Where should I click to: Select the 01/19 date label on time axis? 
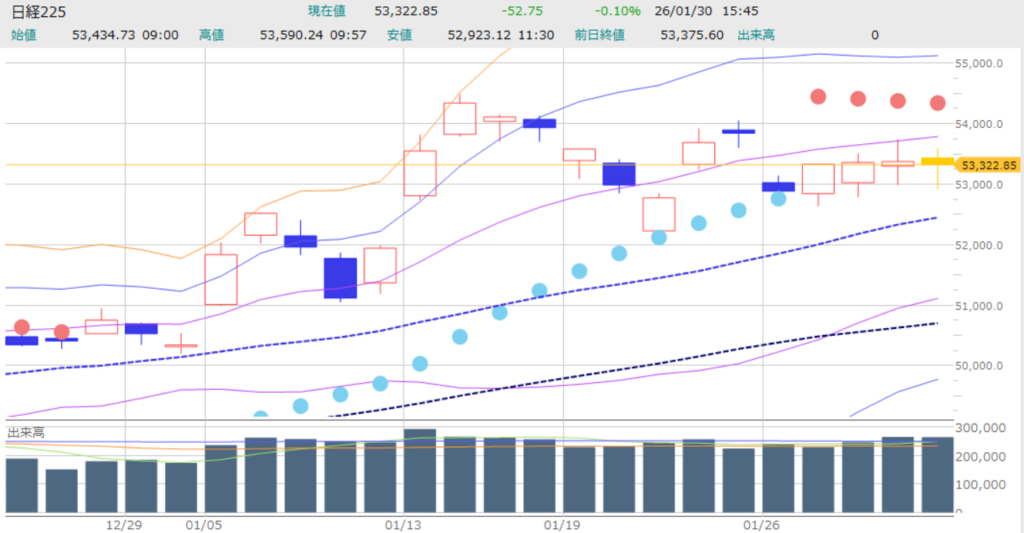click(563, 524)
